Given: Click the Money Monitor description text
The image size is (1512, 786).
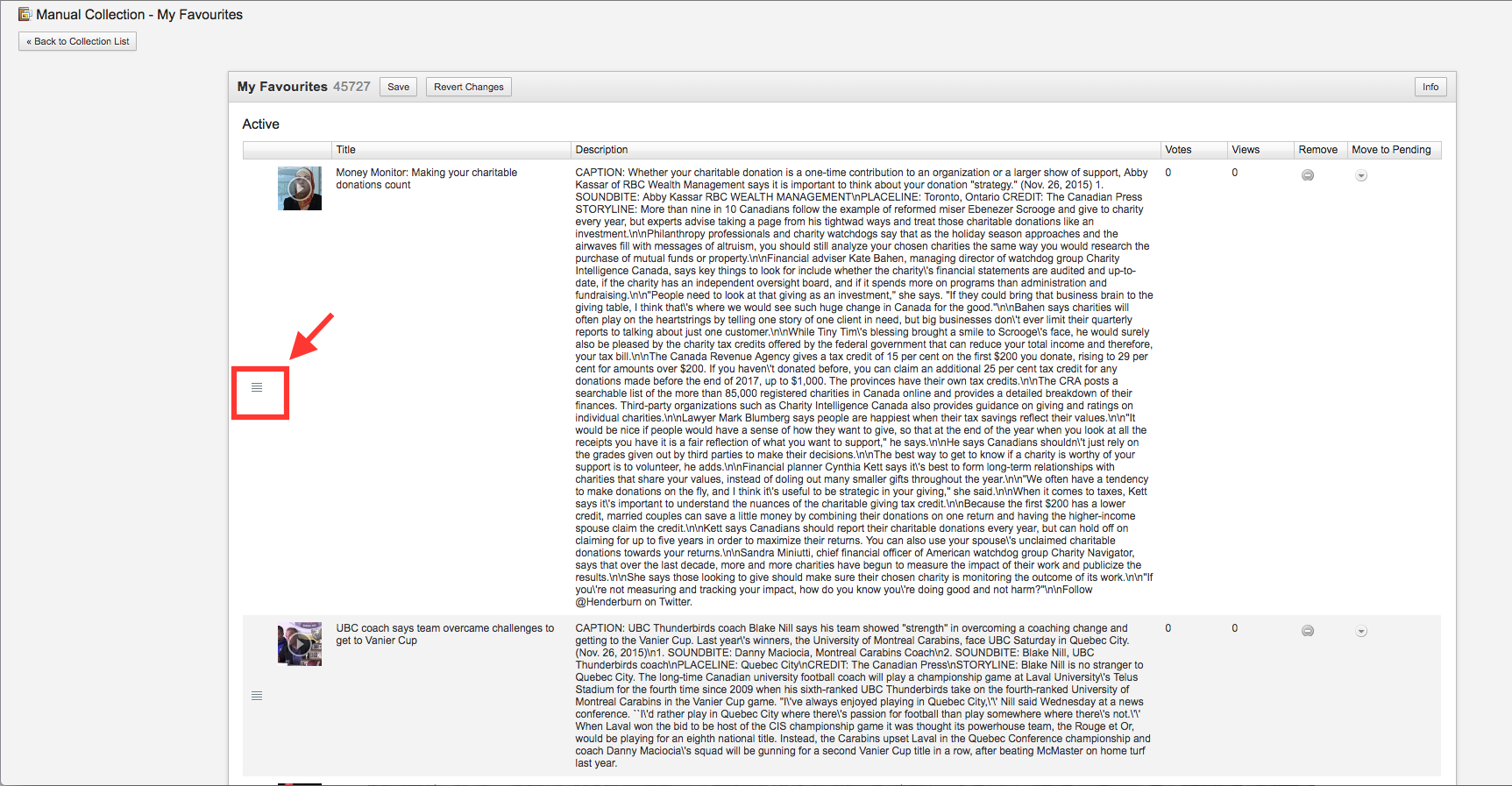Looking at the screenshot, I should coord(864,387).
